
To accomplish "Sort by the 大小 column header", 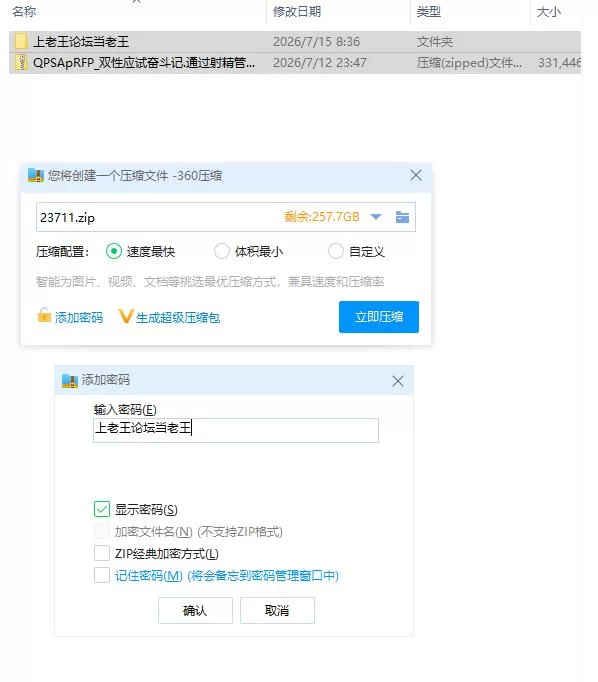I will coord(549,11).
